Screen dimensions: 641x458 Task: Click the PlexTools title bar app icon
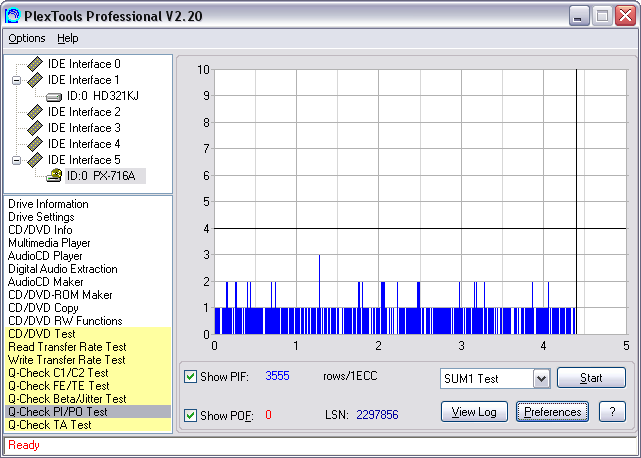pyautogui.click(x=12, y=16)
